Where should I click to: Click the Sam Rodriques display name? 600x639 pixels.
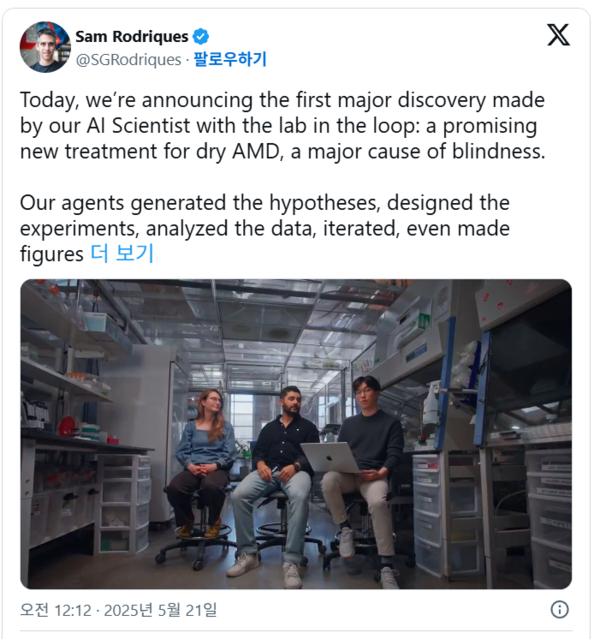point(131,37)
